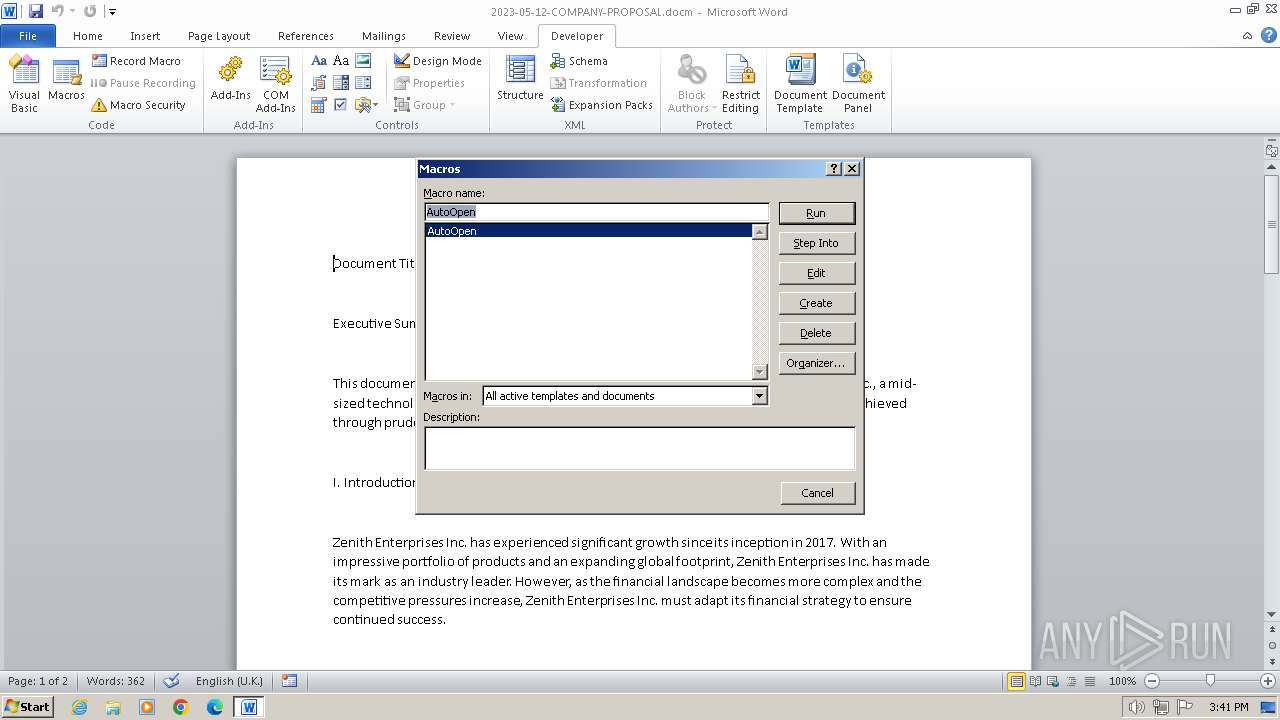Insert Rich Text content control
Screen dimensions: 1280x720
(x=319, y=61)
